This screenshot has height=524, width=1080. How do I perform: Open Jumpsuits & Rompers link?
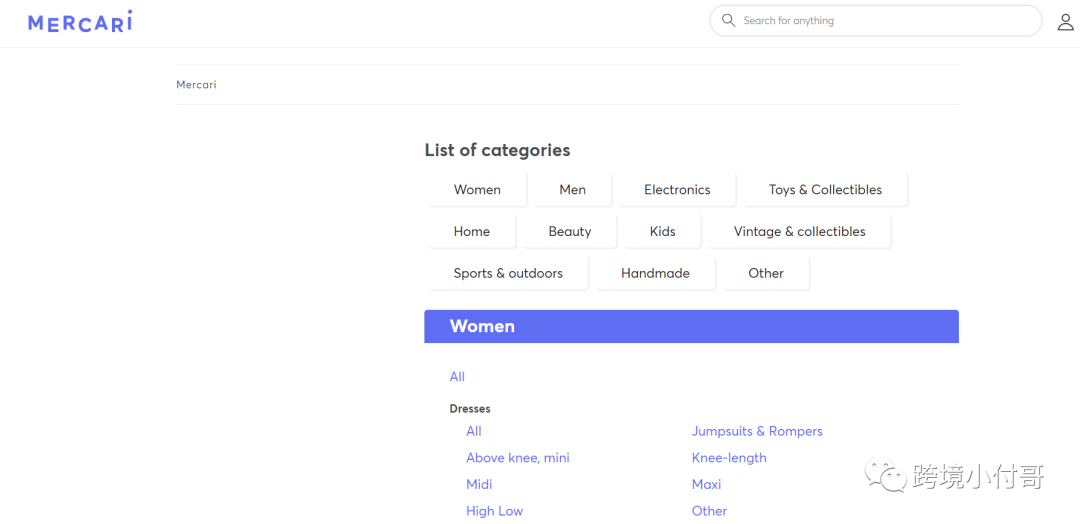pos(757,431)
